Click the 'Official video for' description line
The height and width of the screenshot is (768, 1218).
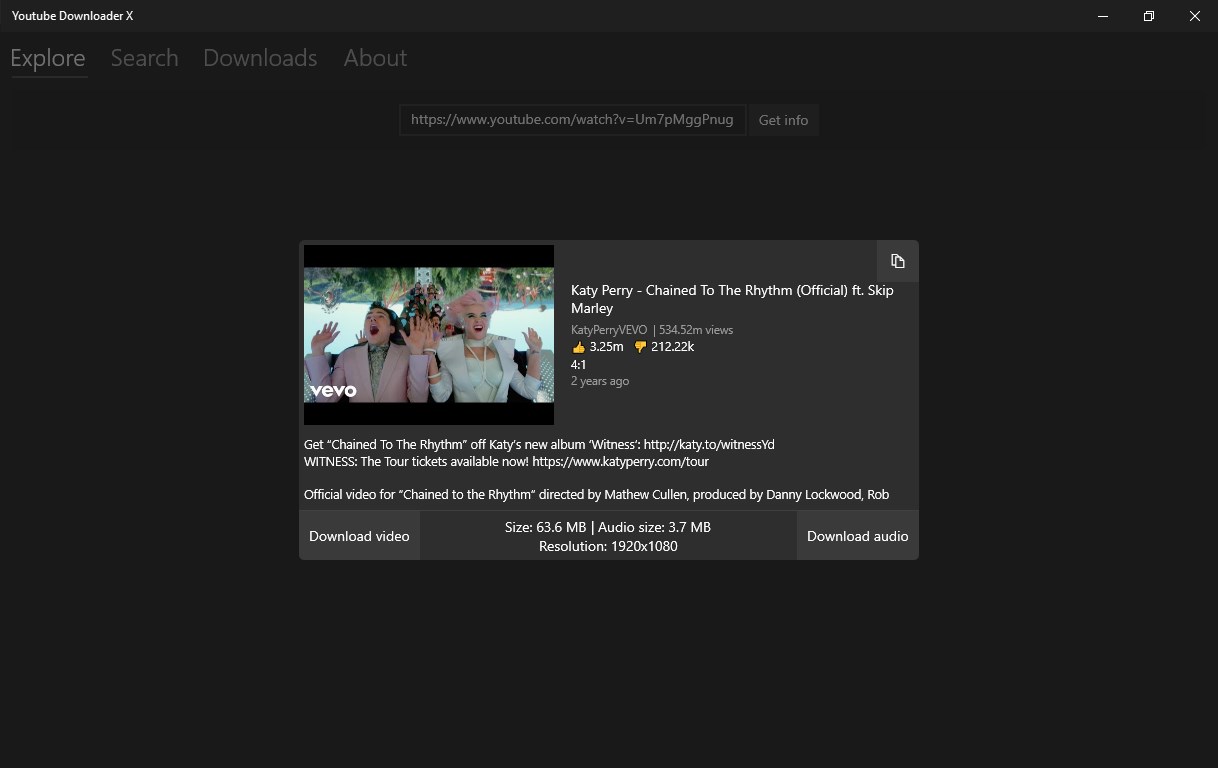(x=596, y=494)
